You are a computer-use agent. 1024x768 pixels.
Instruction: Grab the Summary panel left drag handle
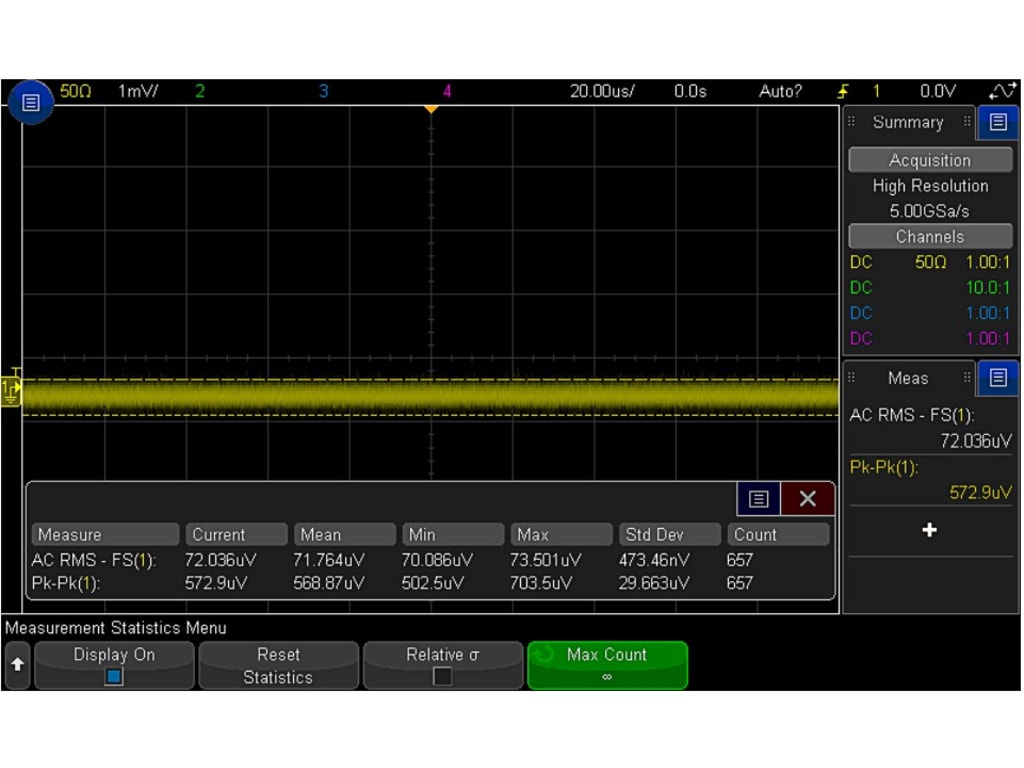tap(851, 121)
